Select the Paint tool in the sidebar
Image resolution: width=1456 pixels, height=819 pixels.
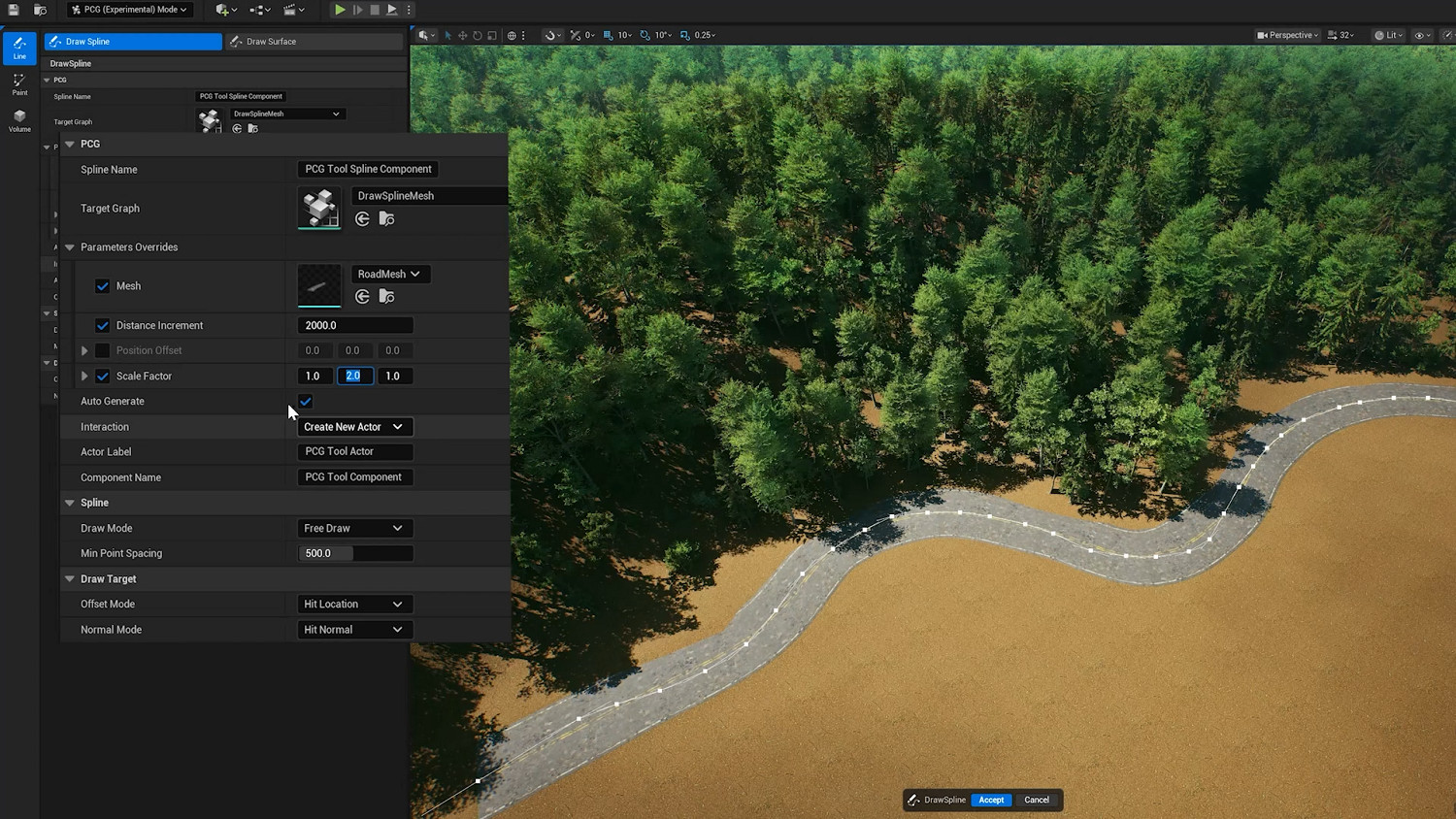[19, 84]
